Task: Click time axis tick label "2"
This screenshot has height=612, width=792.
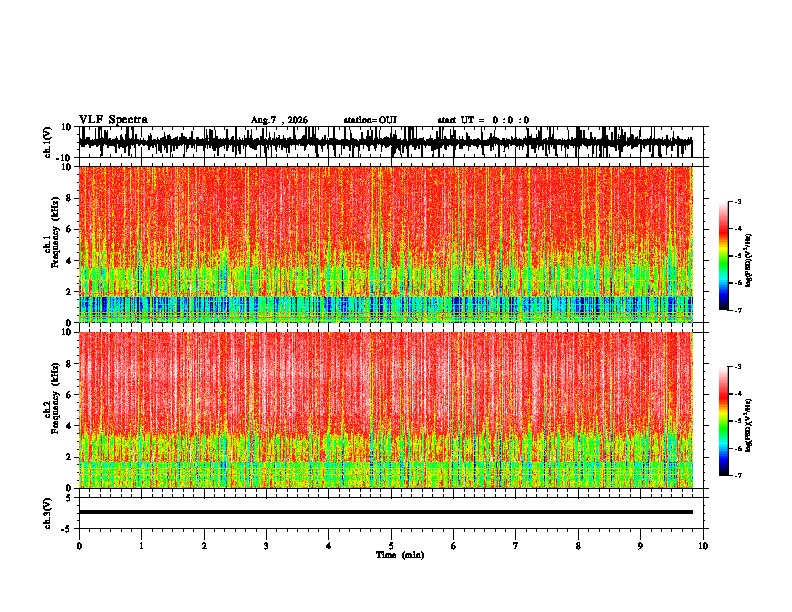Action: [x=204, y=546]
